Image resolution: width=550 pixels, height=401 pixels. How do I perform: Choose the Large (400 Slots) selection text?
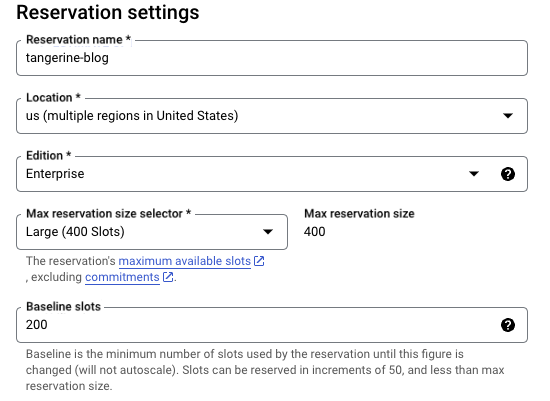click(x=75, y=232)
